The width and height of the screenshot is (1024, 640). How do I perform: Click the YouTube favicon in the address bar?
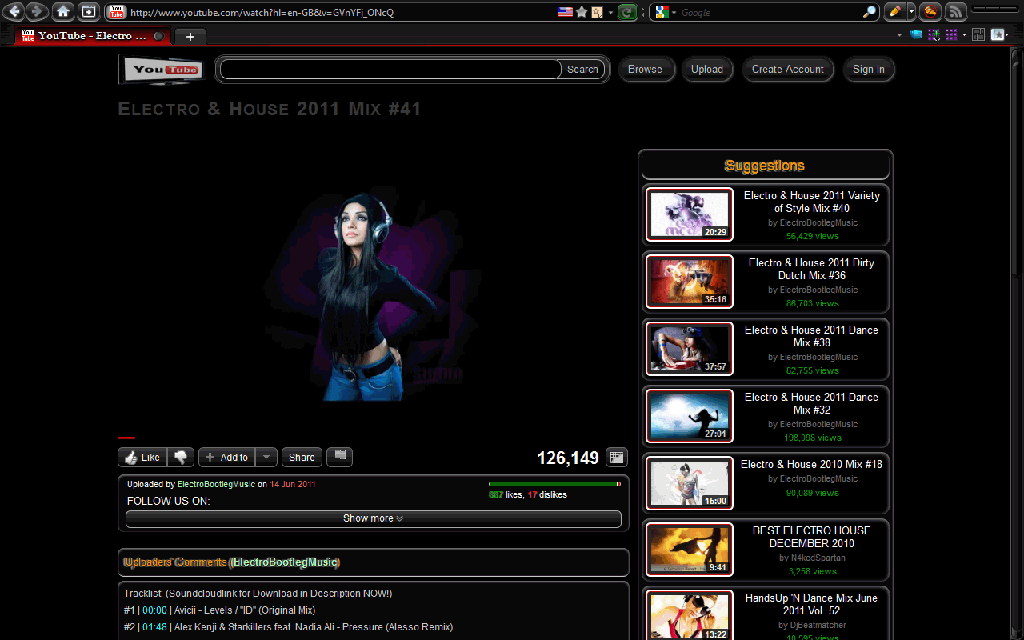click(x=117, y=12)
